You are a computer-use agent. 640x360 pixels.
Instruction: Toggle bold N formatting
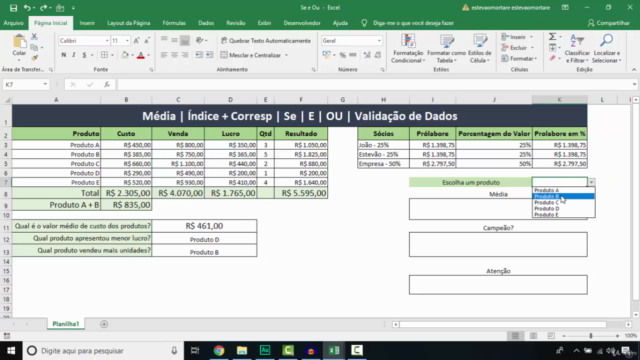[x=64, y=55]
